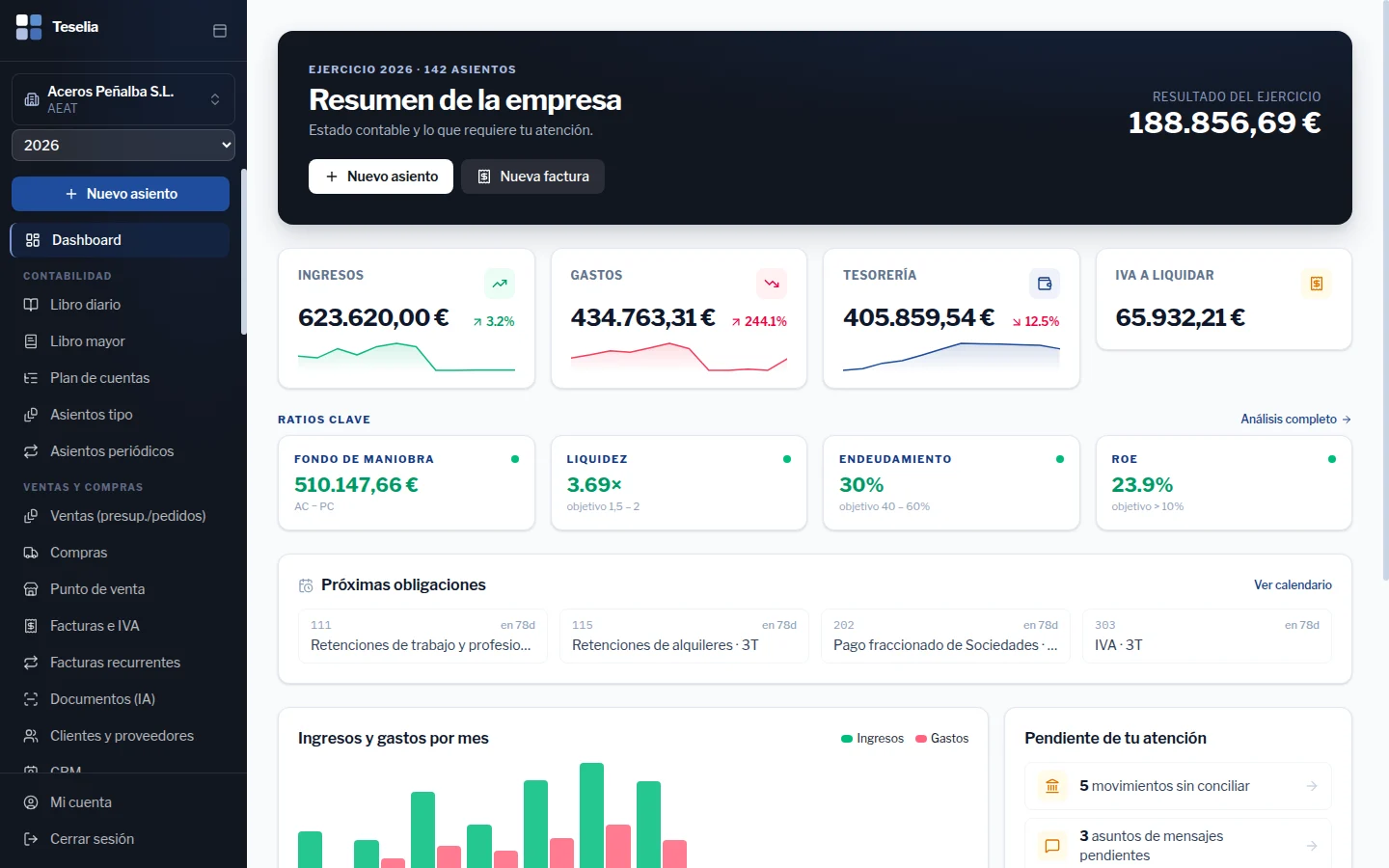Click the Nueva factura button
The width and height of the screenshot is (1389, 868).
click(x=532, y=176)
